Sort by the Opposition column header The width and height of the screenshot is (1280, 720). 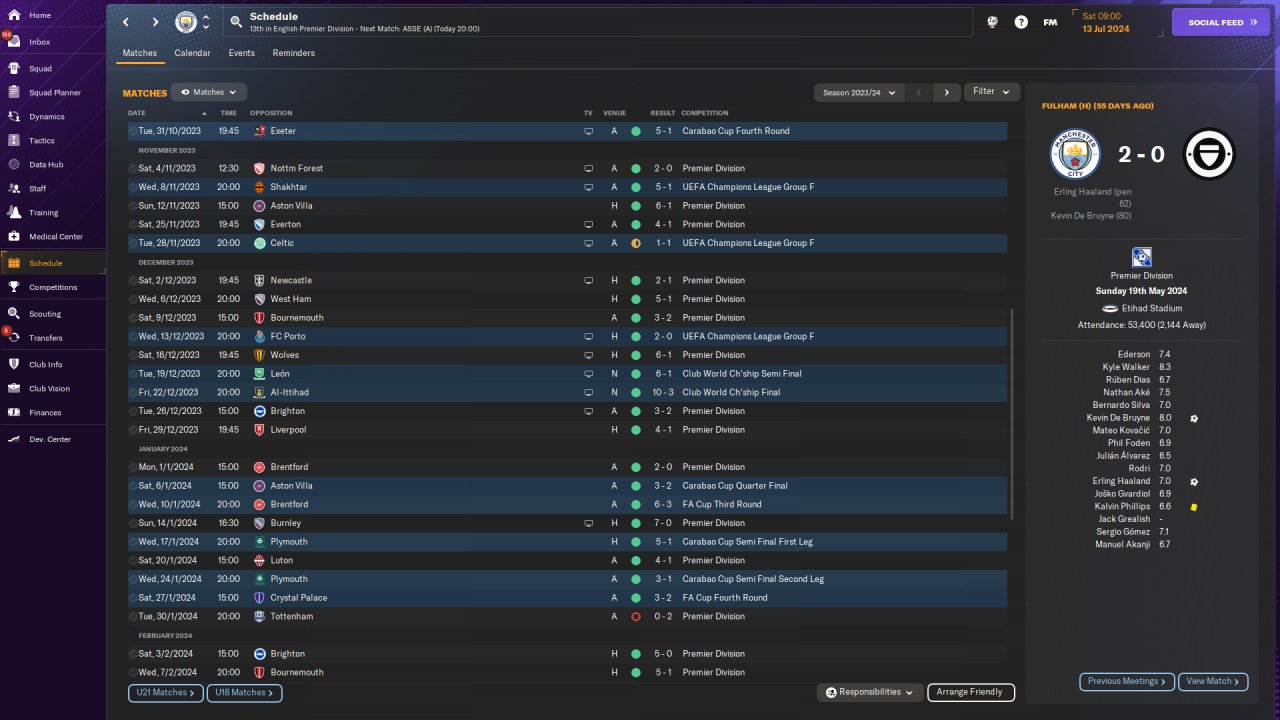click(x=271, y=113)
